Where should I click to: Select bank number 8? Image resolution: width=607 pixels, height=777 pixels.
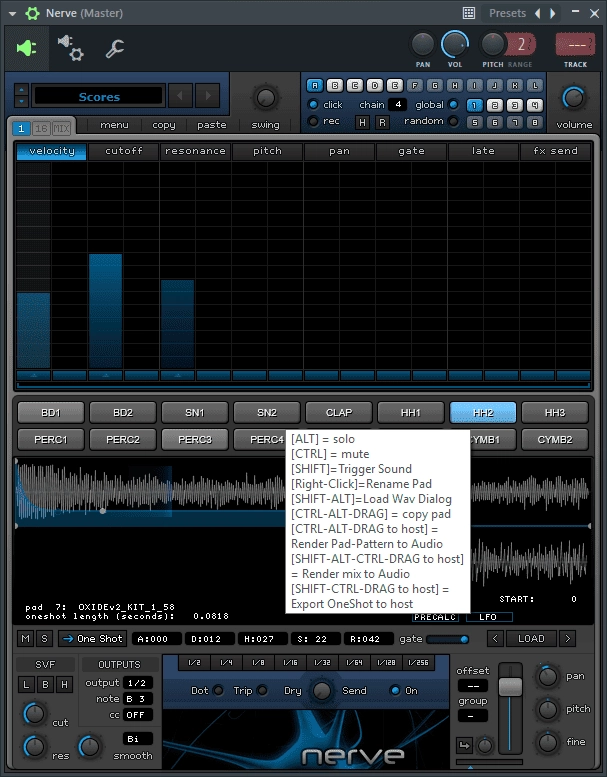pos(535,122)
